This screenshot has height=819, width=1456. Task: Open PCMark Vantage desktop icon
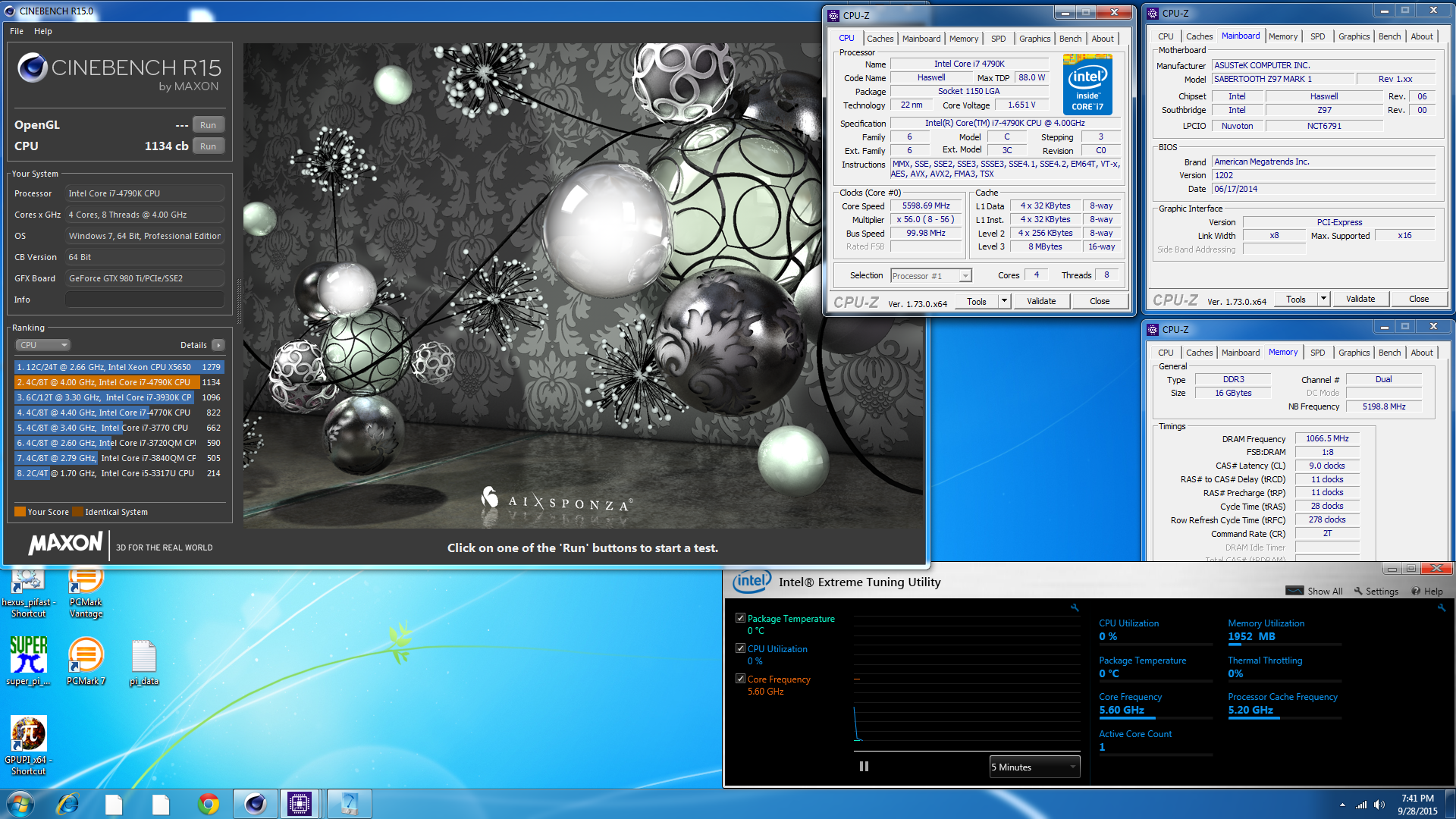[86, 592]
